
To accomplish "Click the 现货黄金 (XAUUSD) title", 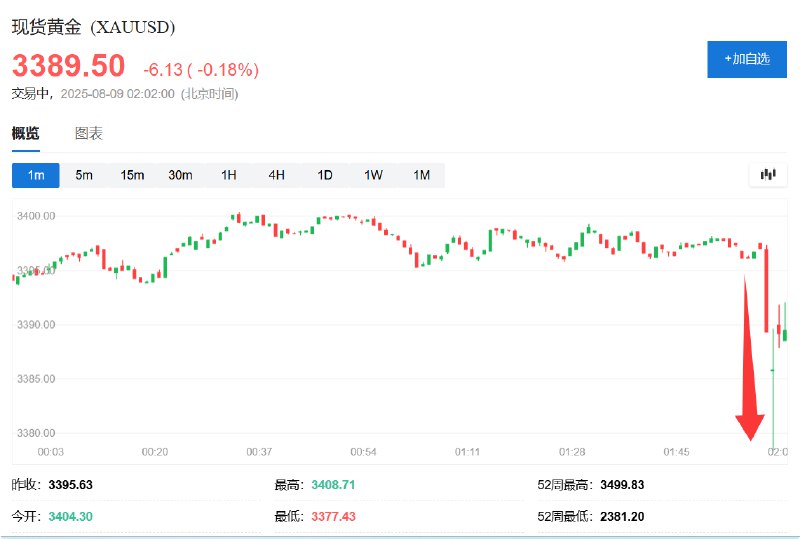I will (x=93, y=27).
